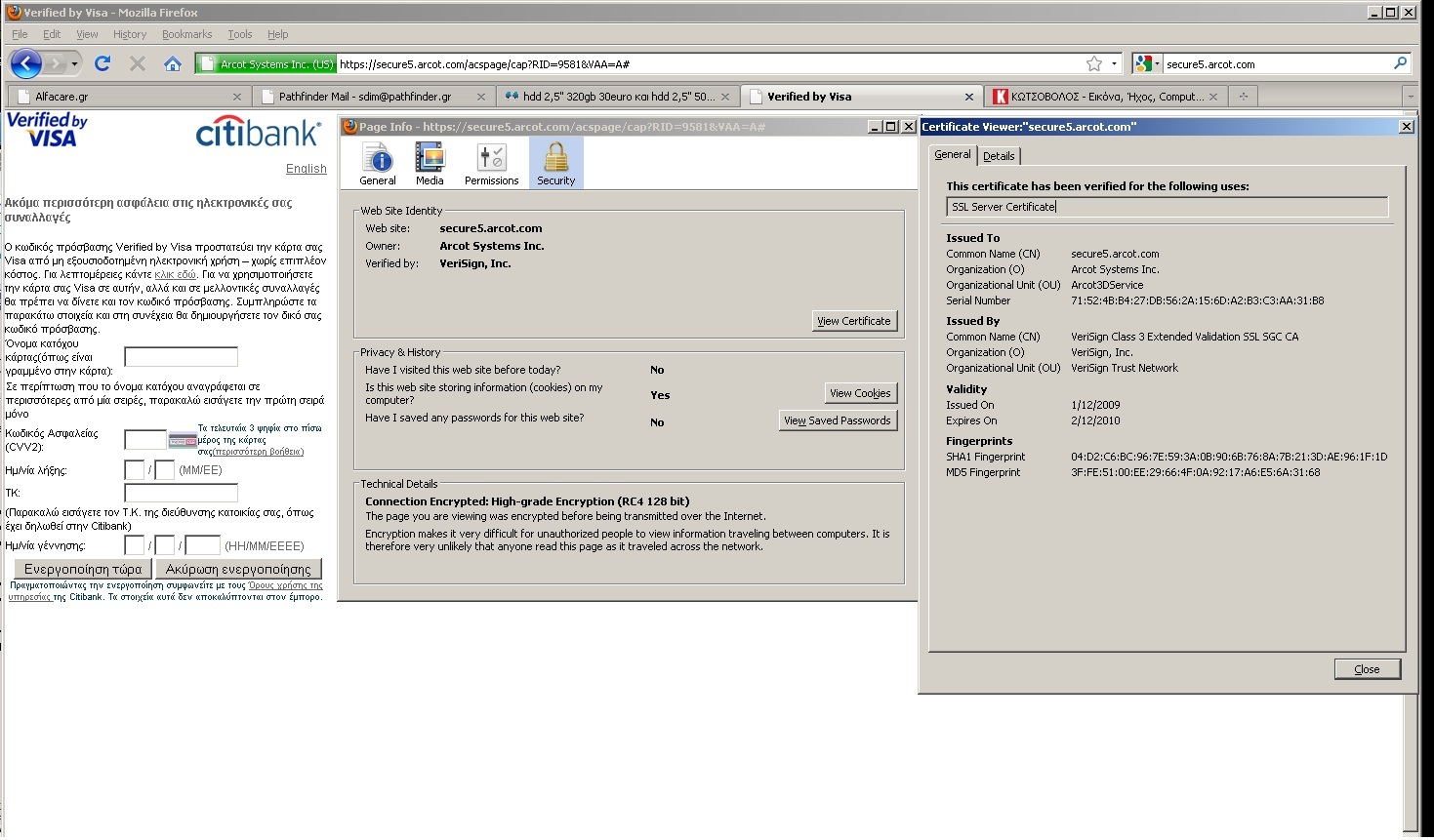Click the search box containing secure5.arcot.com

(1277, 64)
